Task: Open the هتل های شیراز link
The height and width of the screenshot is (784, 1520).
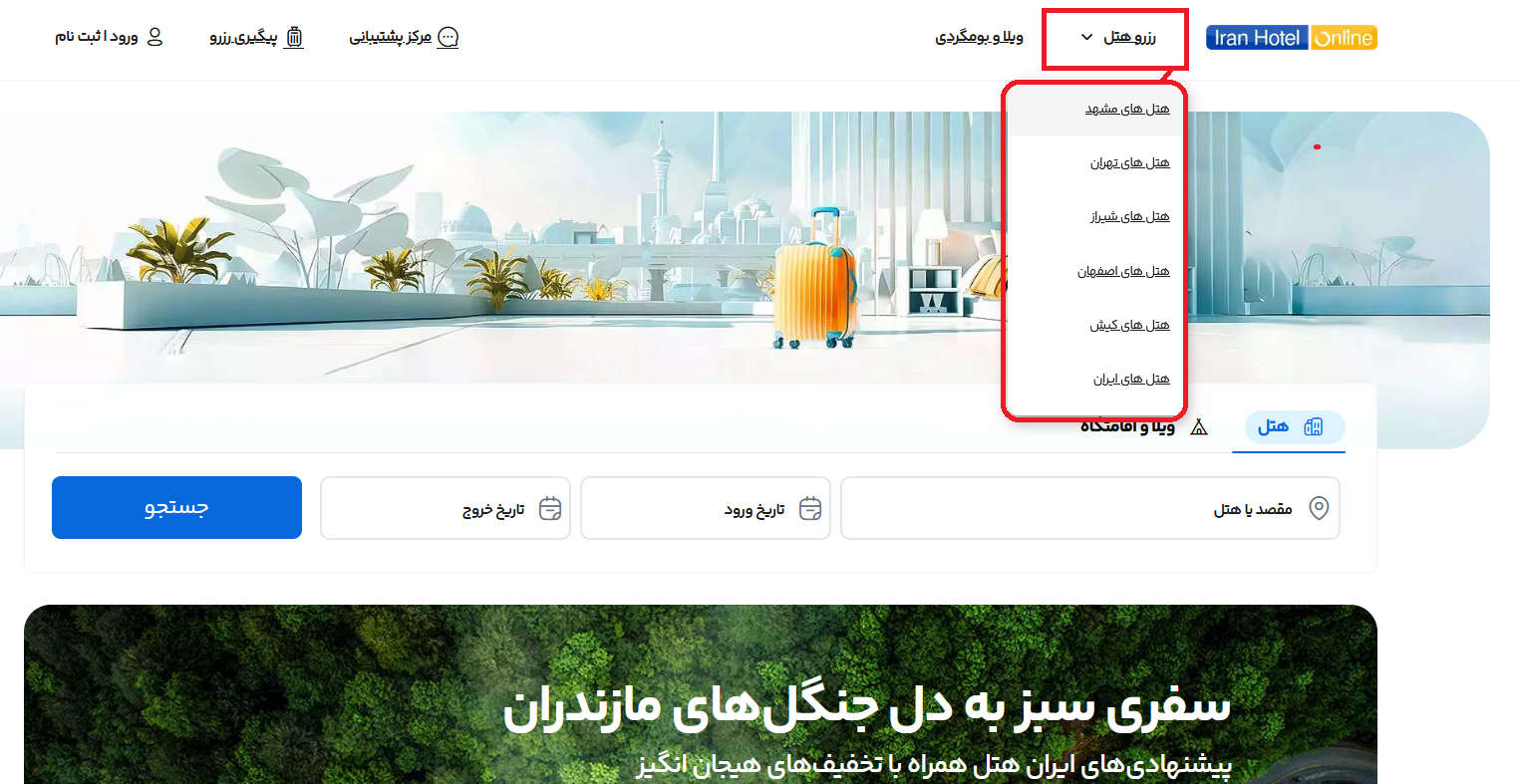Action: coord(1131,216)
